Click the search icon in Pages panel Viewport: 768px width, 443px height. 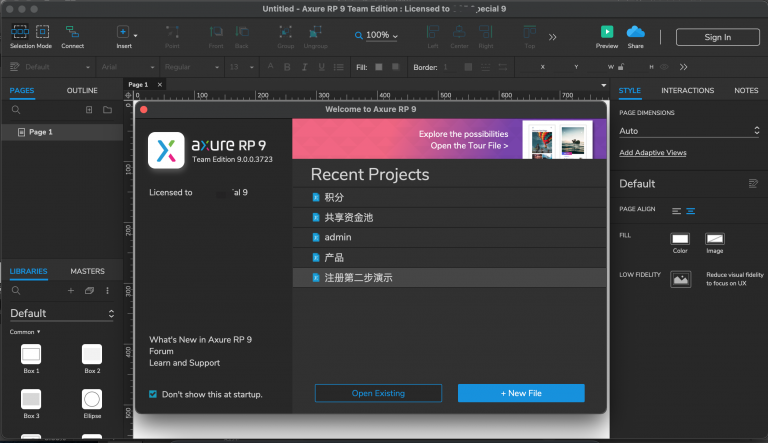[x=16, y=110]
